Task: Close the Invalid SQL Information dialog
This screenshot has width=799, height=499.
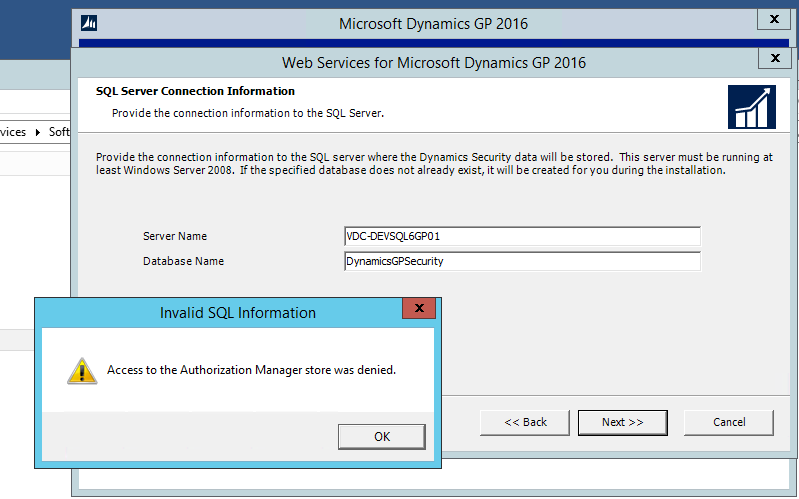Action: coord(419,308)
